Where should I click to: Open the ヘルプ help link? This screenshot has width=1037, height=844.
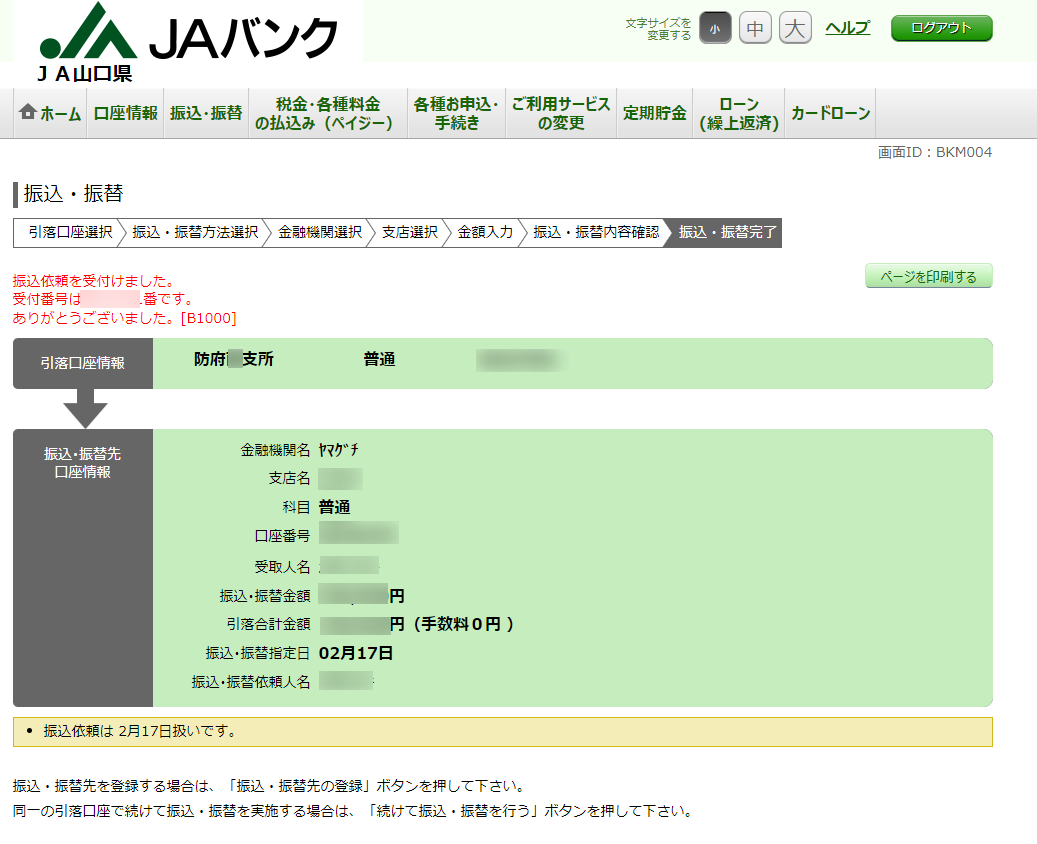coord(848,28)
